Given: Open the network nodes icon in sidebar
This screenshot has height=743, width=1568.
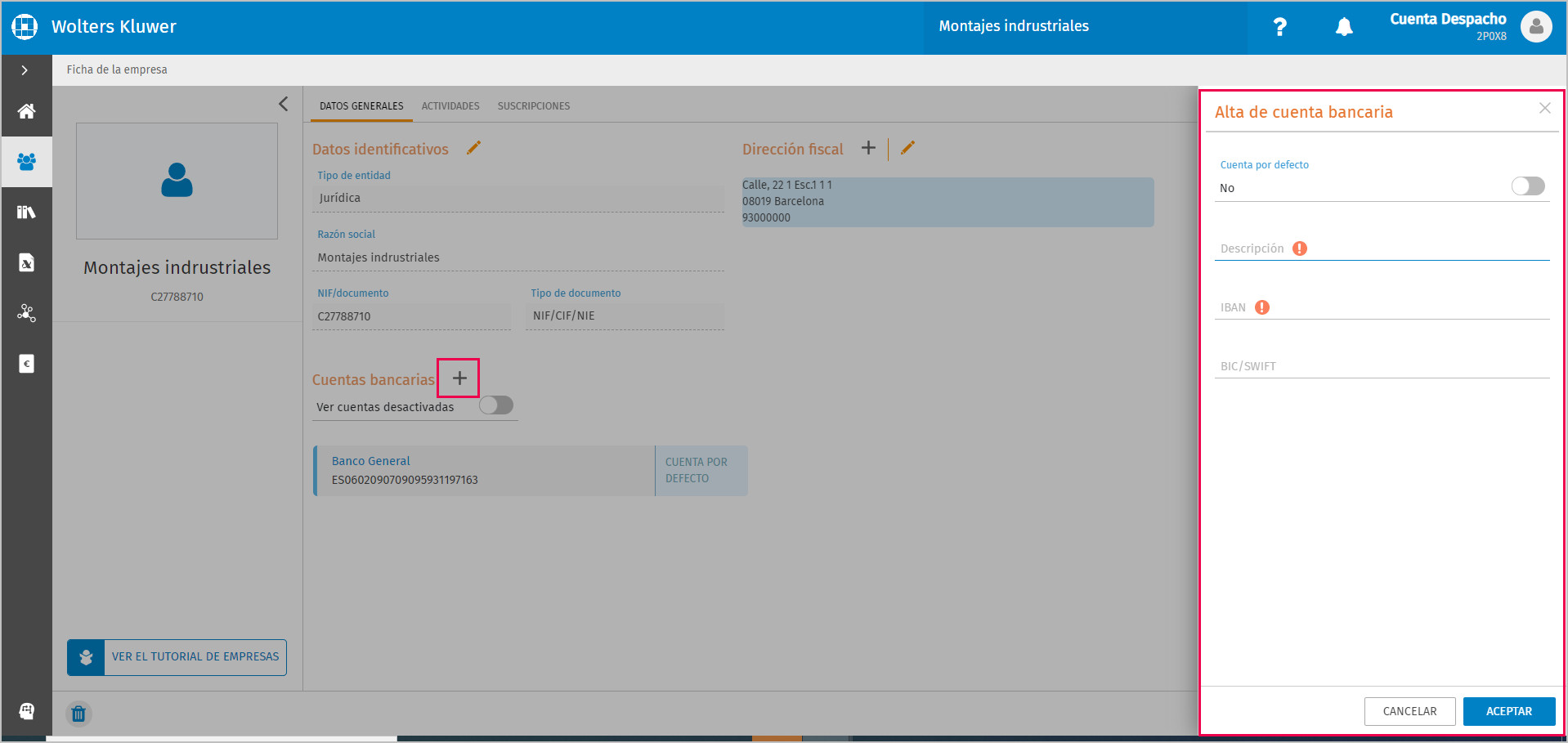Looking at the screenshot, I should tap(26, 313).
